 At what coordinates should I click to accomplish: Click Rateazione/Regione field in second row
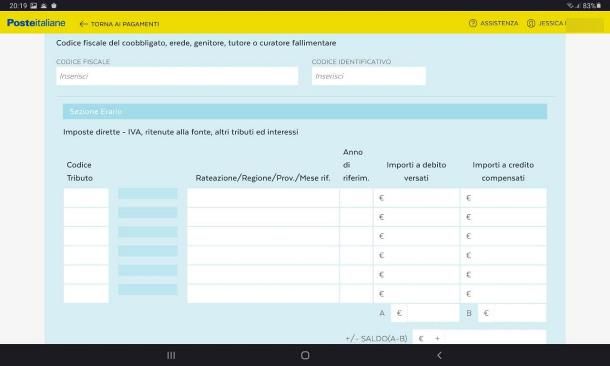pyautogui.click(x=263, y=217)
